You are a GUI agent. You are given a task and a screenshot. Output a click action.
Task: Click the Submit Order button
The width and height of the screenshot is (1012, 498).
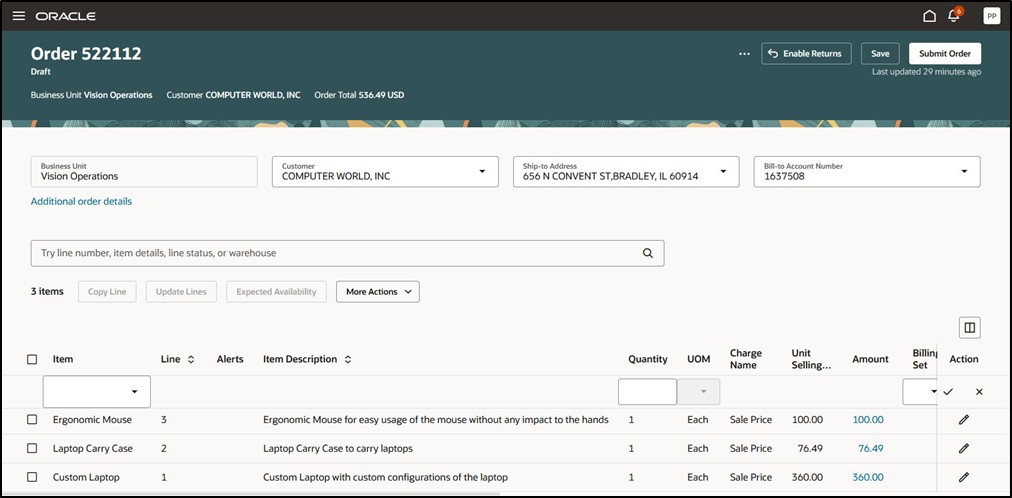[945, 54]
